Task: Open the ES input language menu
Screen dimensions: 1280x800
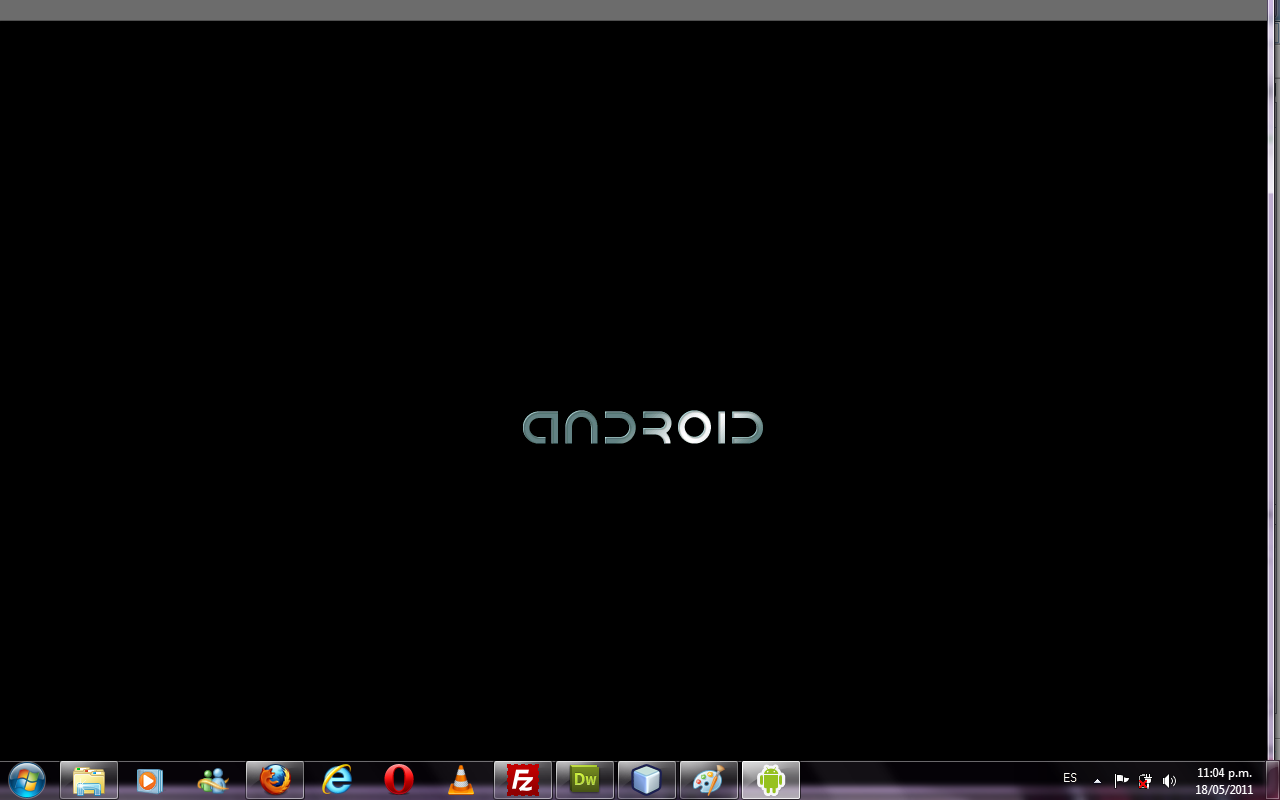Action: 1070,778
